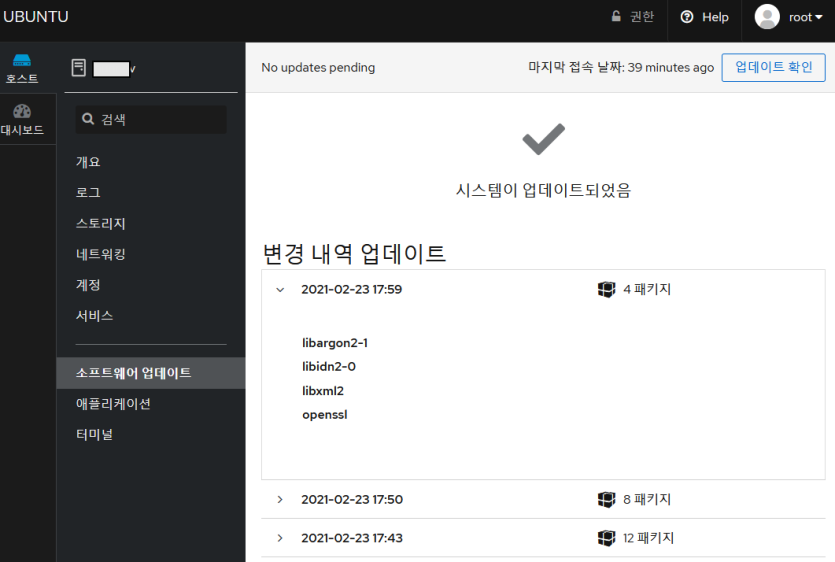Click the package icon beside 12 패키지
Image resolution: width=835 pixels, height=562 pixels.
click(x=607, y=538)
